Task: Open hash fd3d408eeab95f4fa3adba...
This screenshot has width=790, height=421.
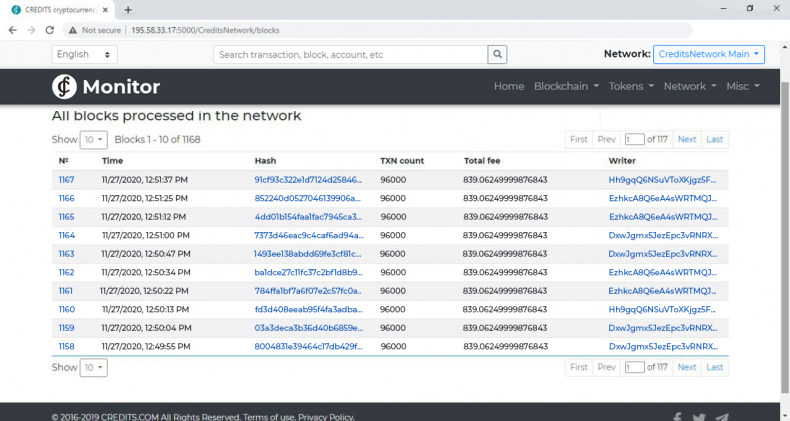Action: tap(308, 309)
